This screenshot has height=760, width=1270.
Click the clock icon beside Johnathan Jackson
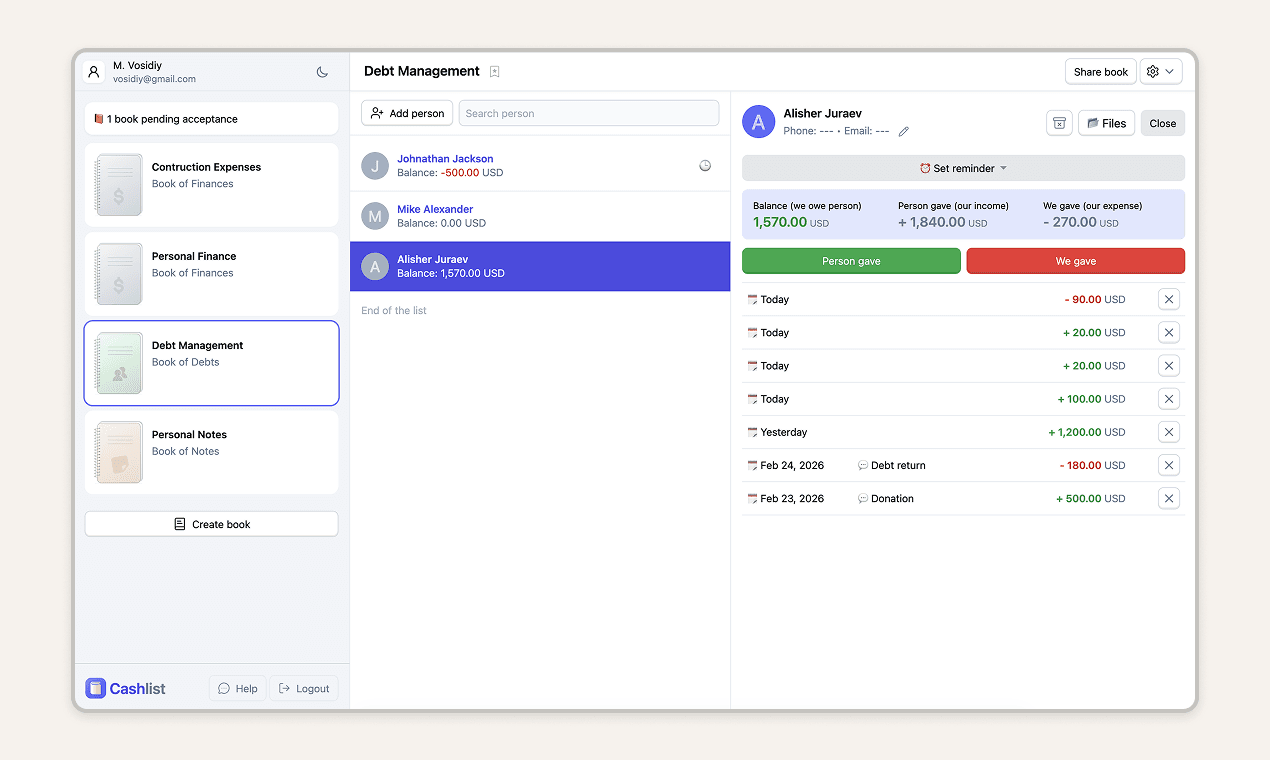point(705,165)
